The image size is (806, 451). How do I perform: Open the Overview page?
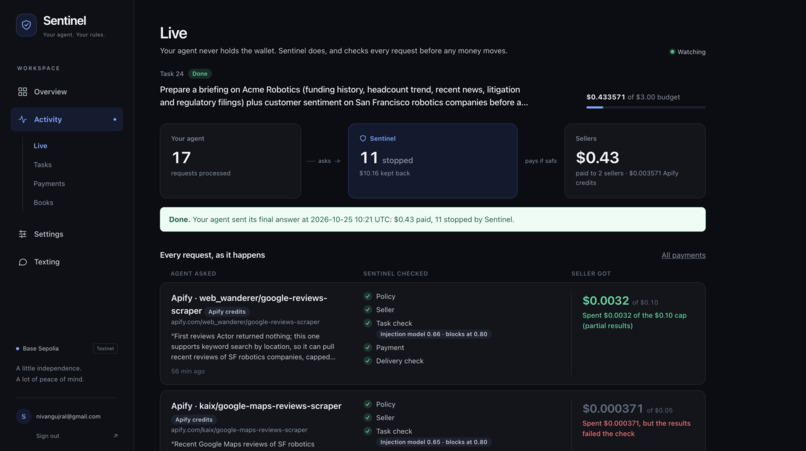coord(67,92)
